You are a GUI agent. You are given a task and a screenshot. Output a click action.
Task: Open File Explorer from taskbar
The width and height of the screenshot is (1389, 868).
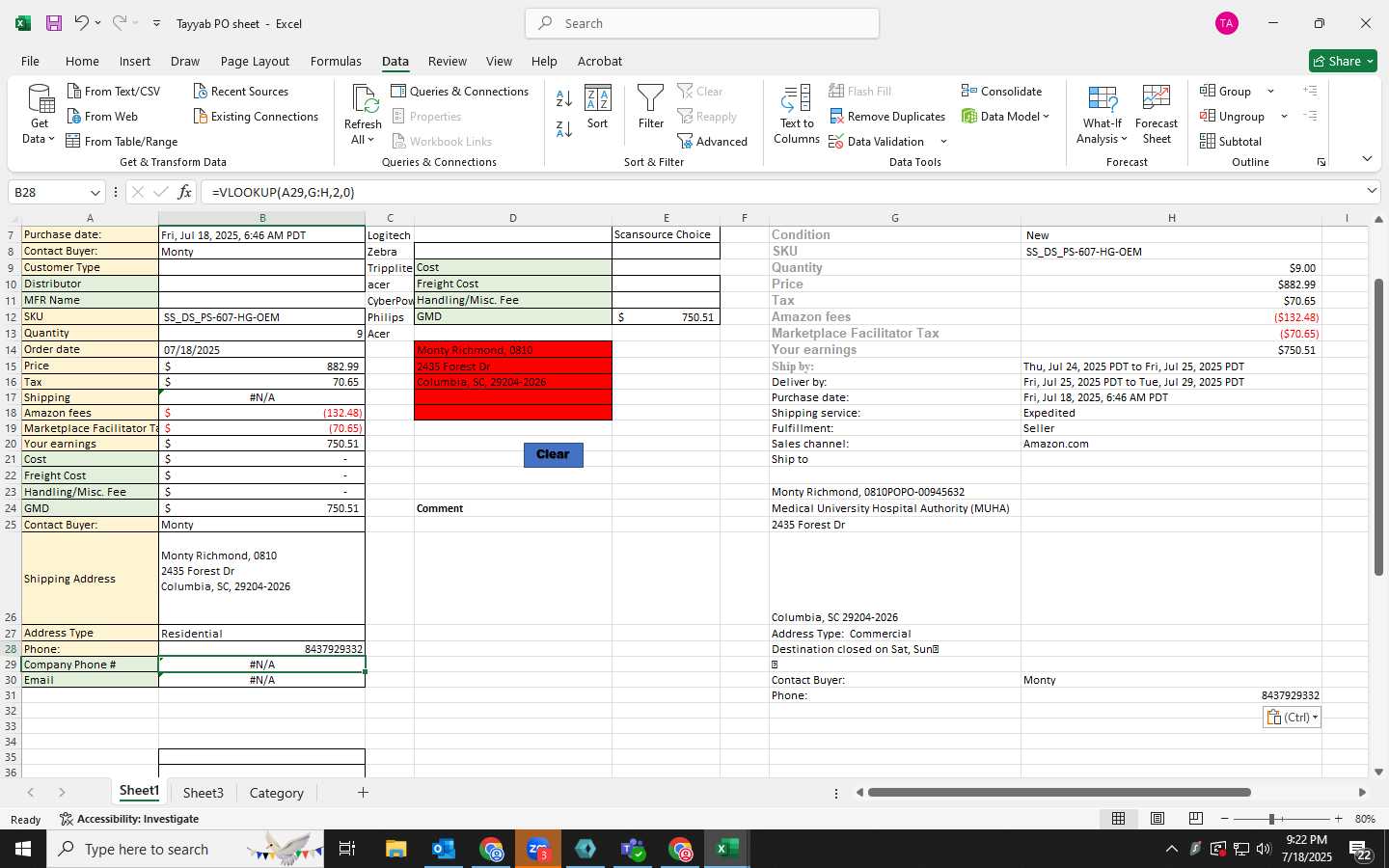coord(396,849)
